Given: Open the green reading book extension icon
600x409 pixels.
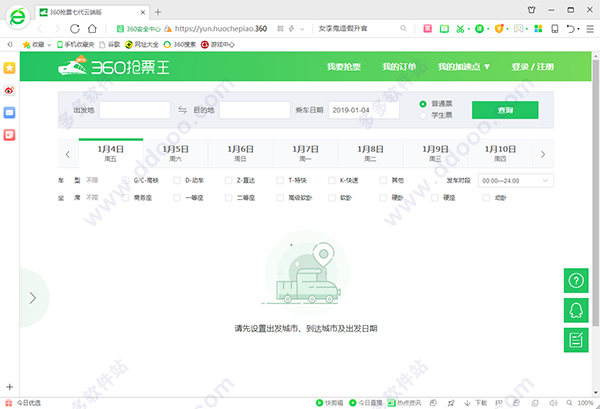Looking at the screenshot, I should (x=444, y=29).
